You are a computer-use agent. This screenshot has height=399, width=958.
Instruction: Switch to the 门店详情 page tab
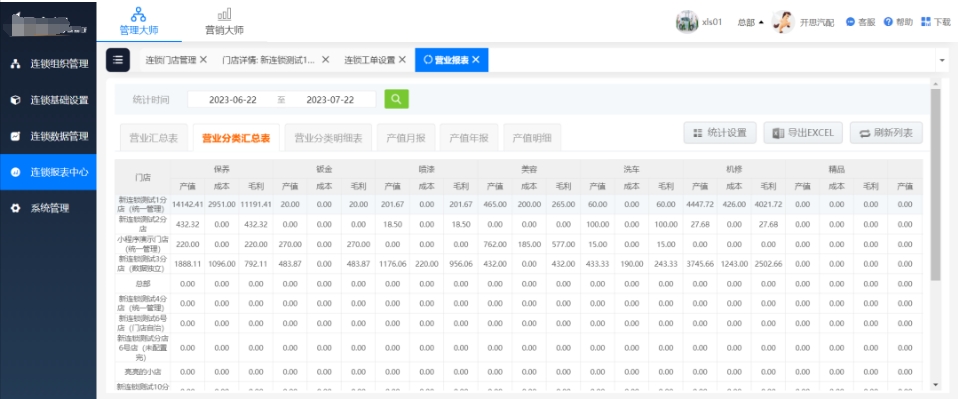click(268, 60)
